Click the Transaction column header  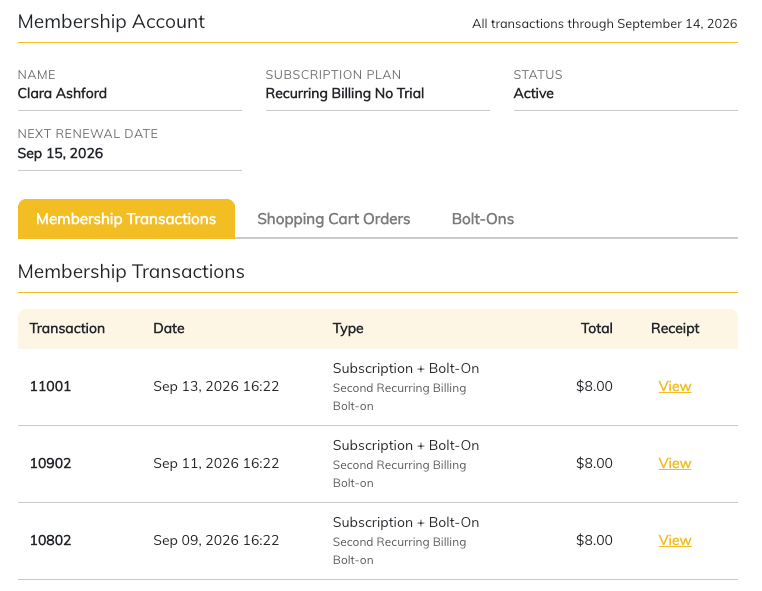[x=67, y=329]
